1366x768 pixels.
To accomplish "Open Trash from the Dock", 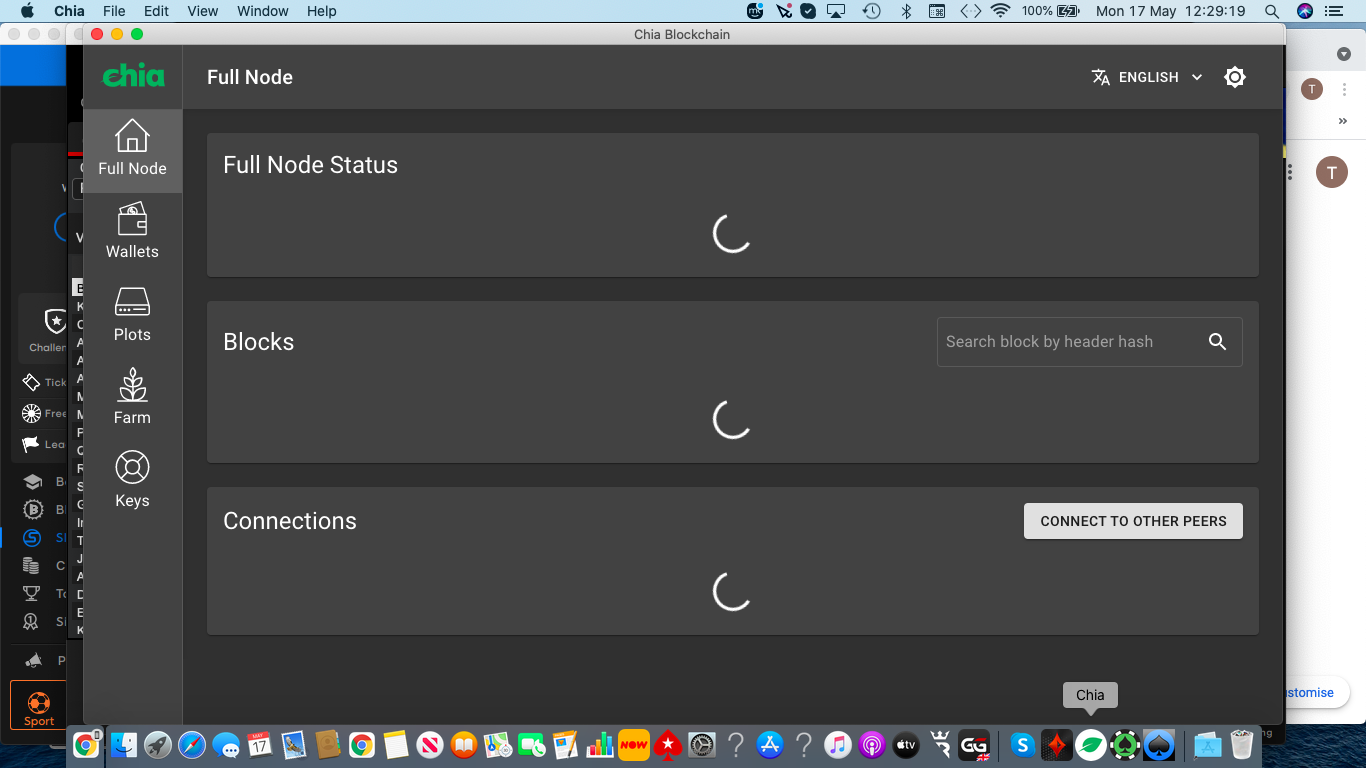I will click(x=1242, y=745).
